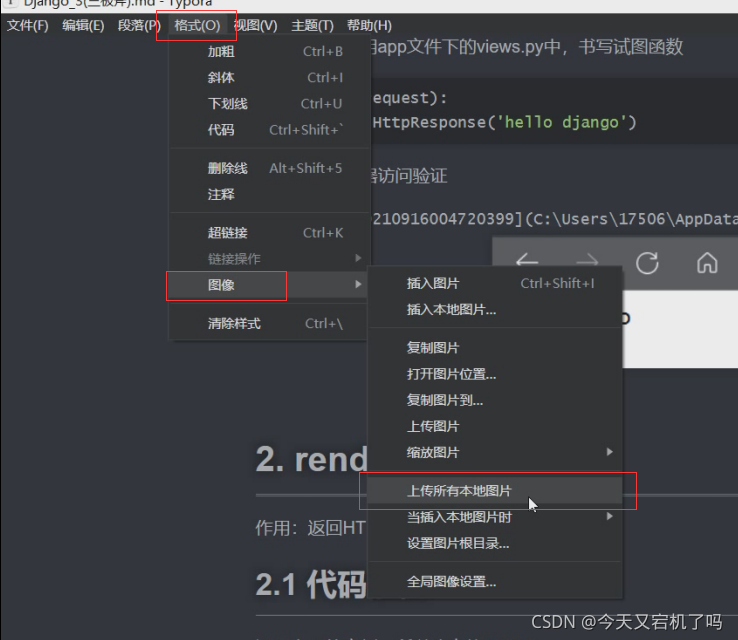Open the 主题(T) menu
The image size is (738, 640).
[x=312, y=25]
